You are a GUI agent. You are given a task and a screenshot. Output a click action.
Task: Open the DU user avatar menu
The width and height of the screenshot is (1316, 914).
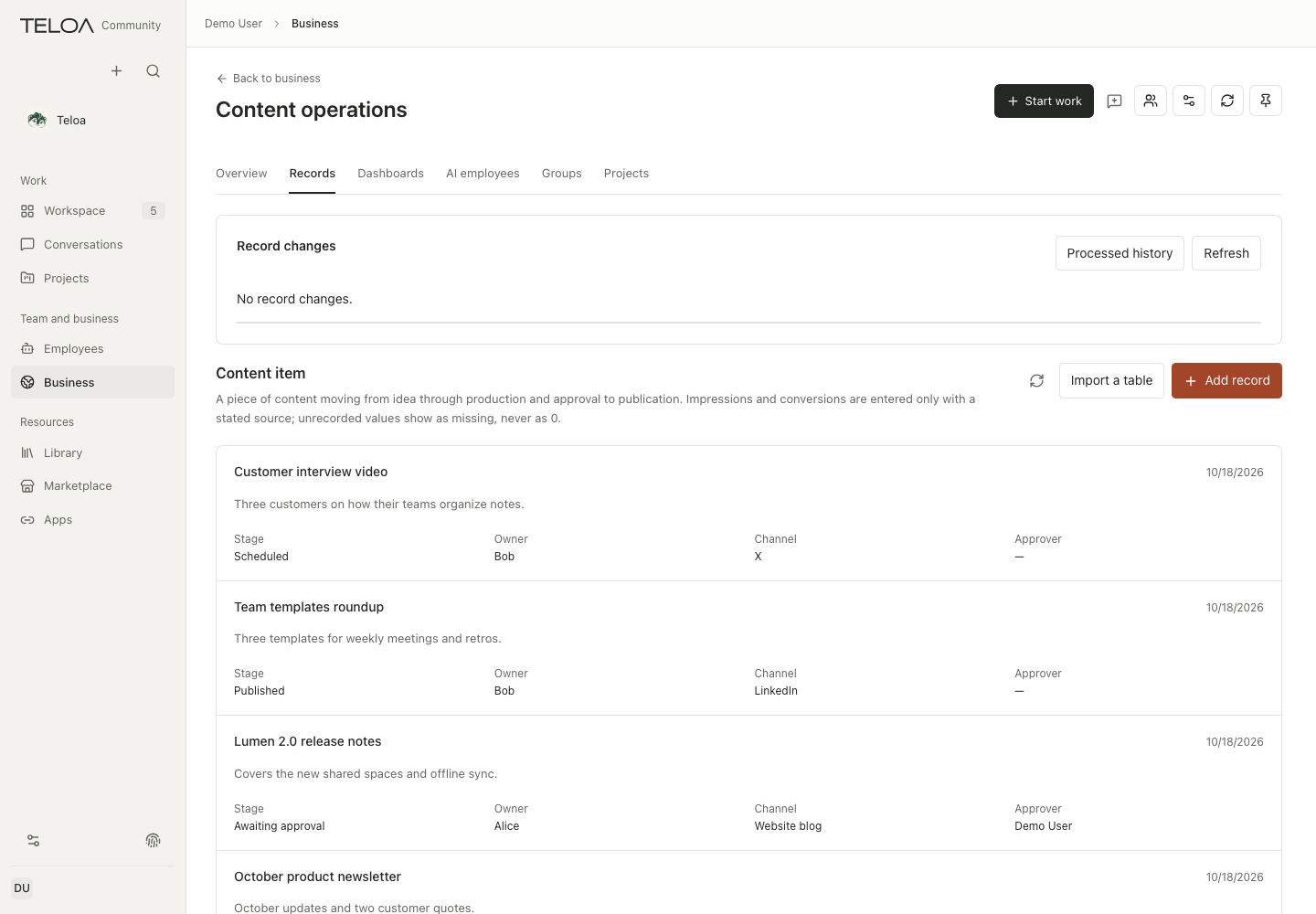pos(22,888)
